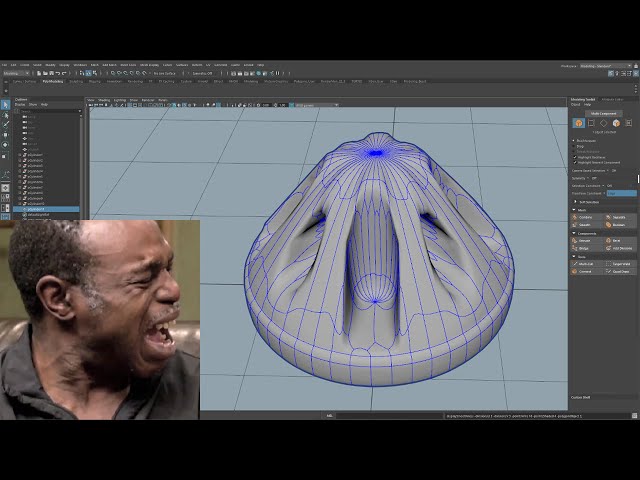This screenshot has width=640, height=480.
Task: Activate the Scale tool in toolbox
Action: pos(5,156)
